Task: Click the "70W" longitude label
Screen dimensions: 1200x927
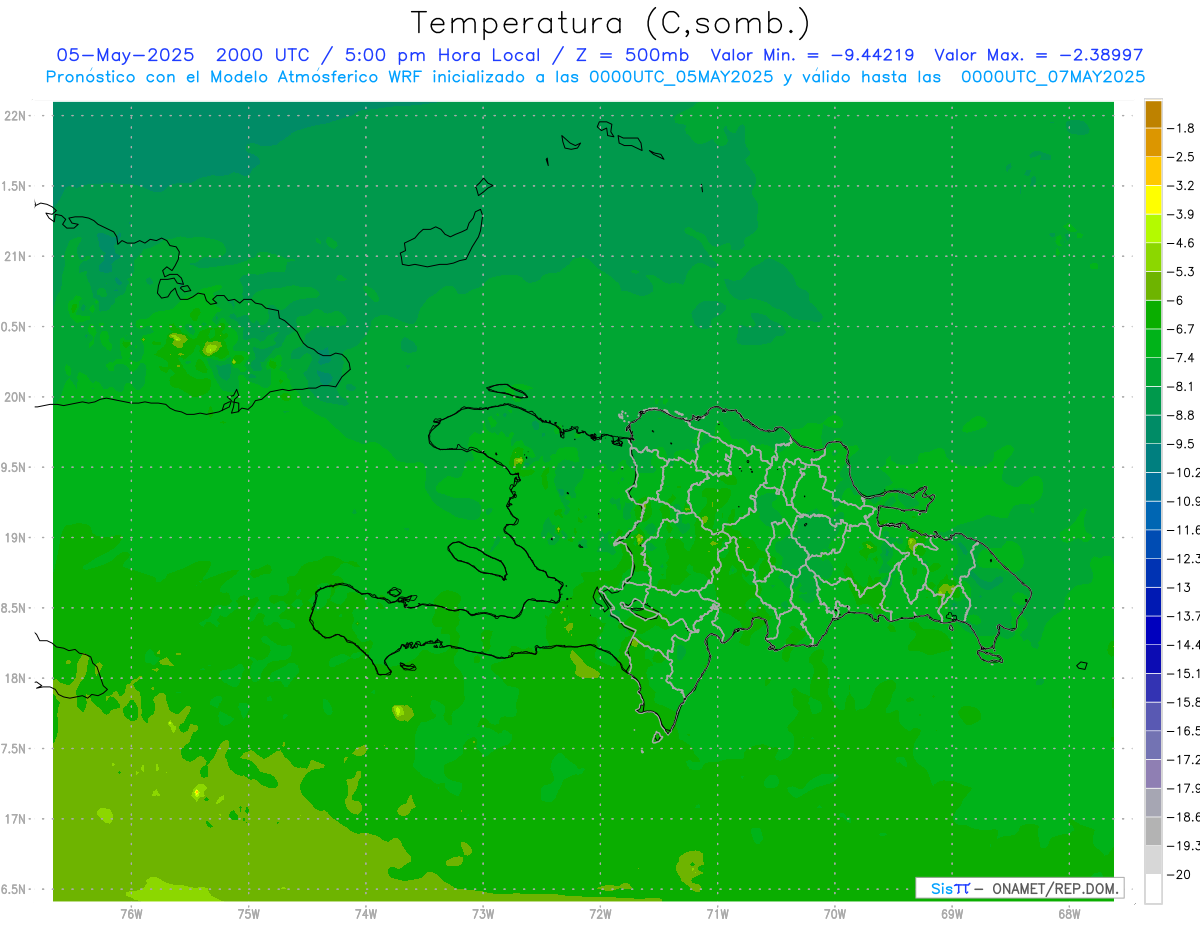Action: 835,913
